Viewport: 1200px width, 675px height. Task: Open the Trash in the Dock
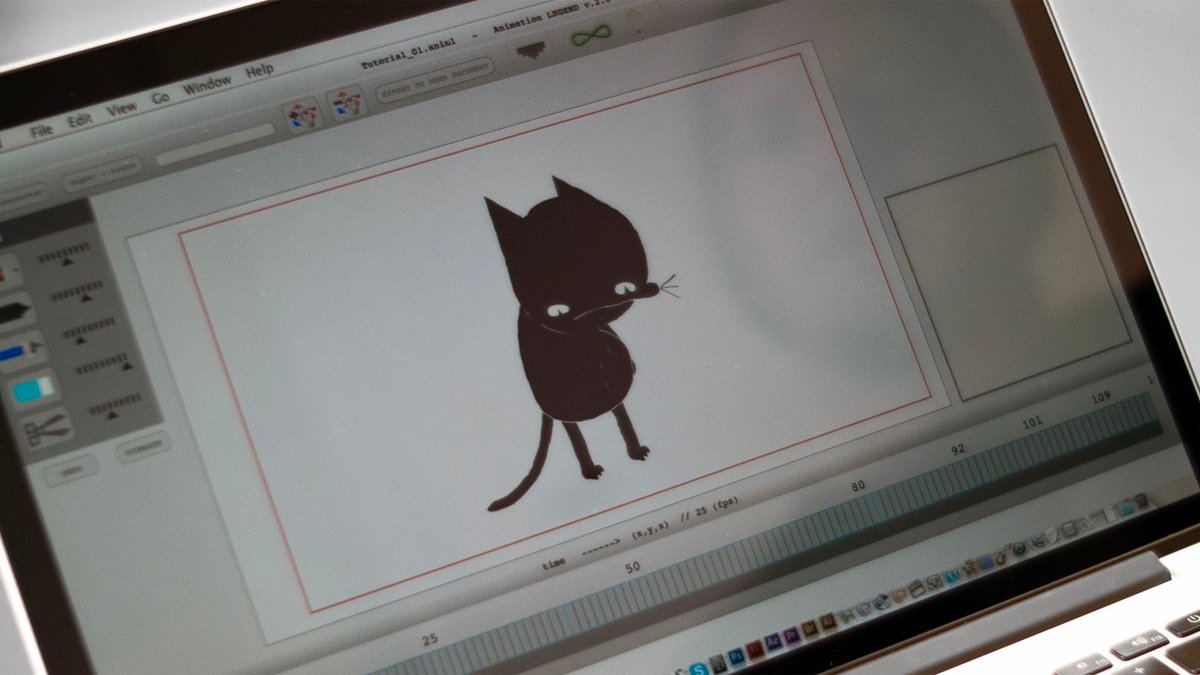[x=1142, y=500]
